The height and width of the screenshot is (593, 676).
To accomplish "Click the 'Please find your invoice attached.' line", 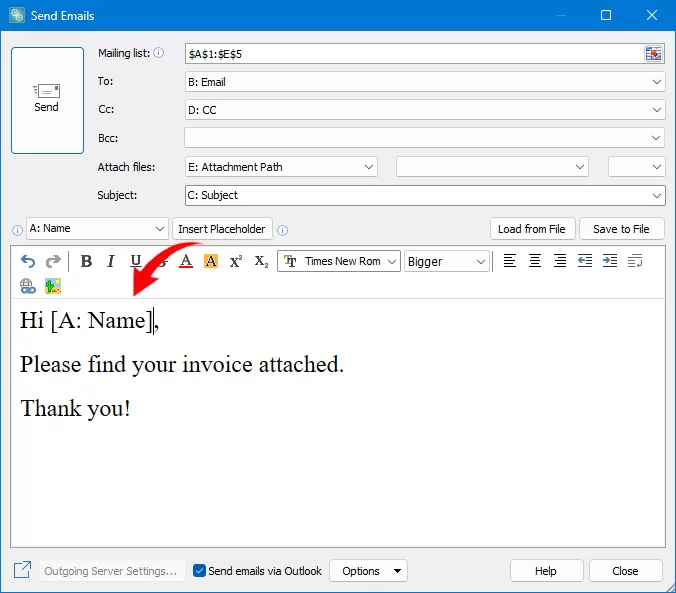I will point(182,364).
